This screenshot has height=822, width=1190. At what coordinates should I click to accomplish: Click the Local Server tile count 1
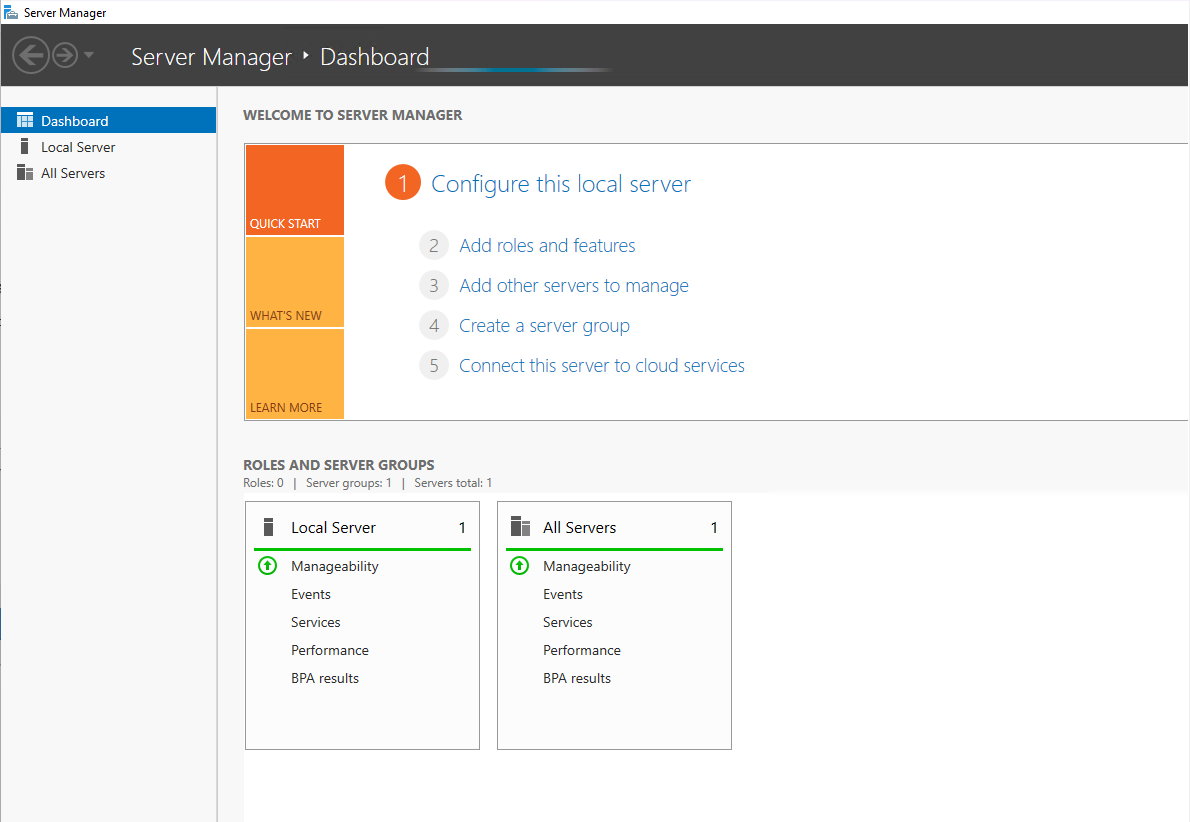(462, 528)
